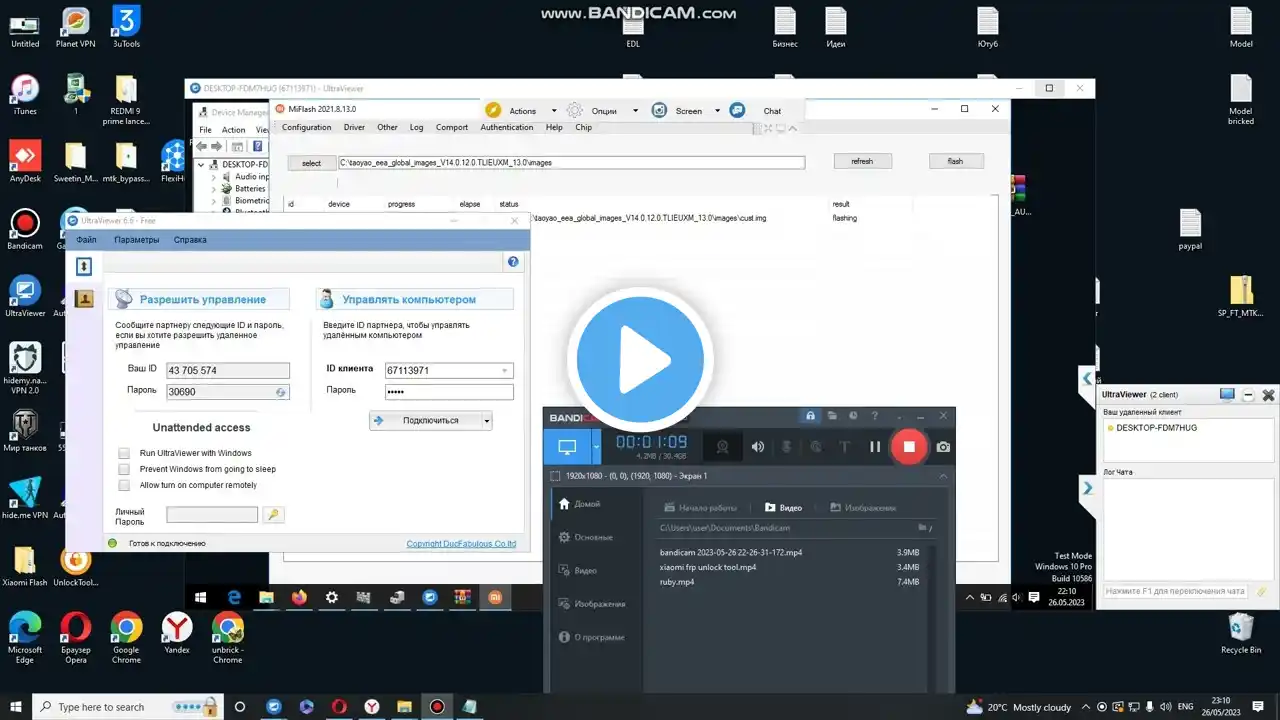Toggle Bandicam webcam overlay icon
This screenshot has height=720, width=1280.
(722, 447)
